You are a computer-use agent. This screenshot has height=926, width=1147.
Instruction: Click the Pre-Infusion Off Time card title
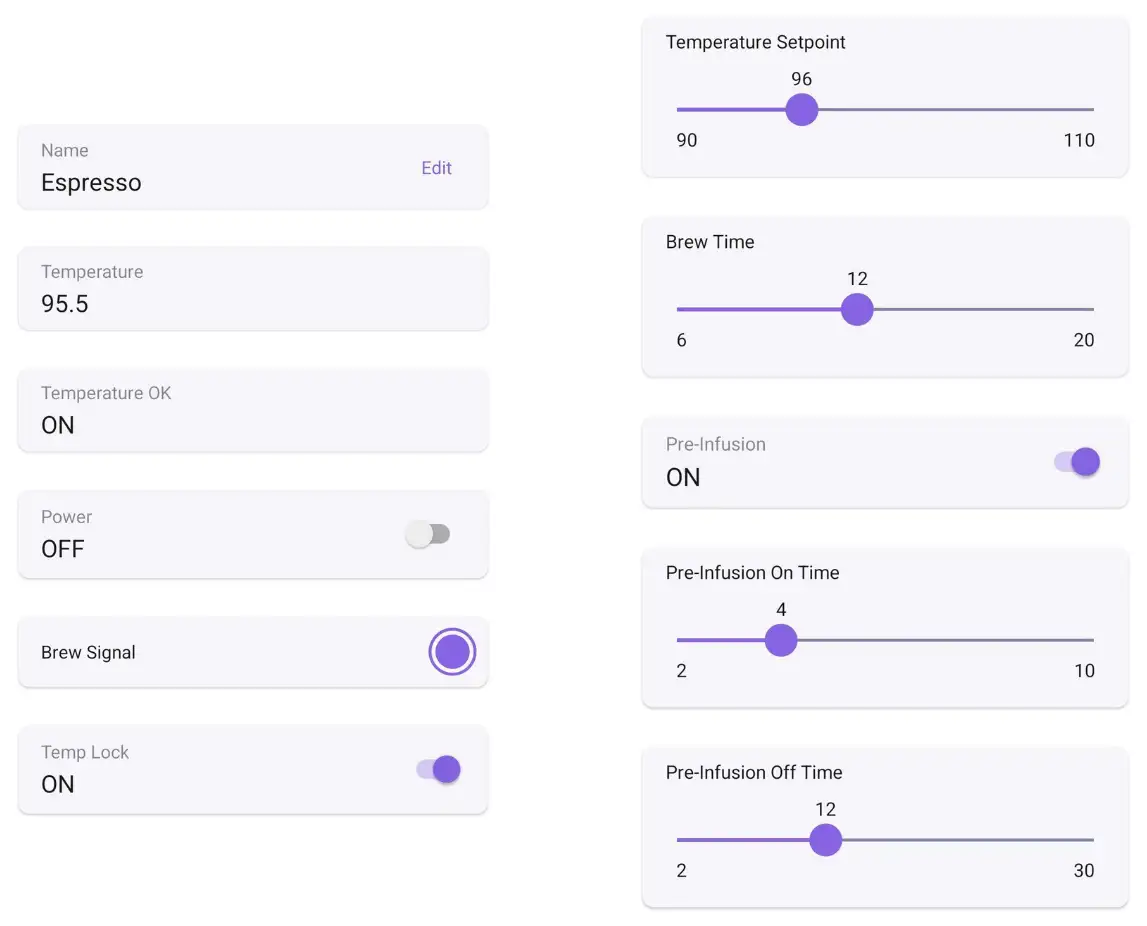coord(753,772)
